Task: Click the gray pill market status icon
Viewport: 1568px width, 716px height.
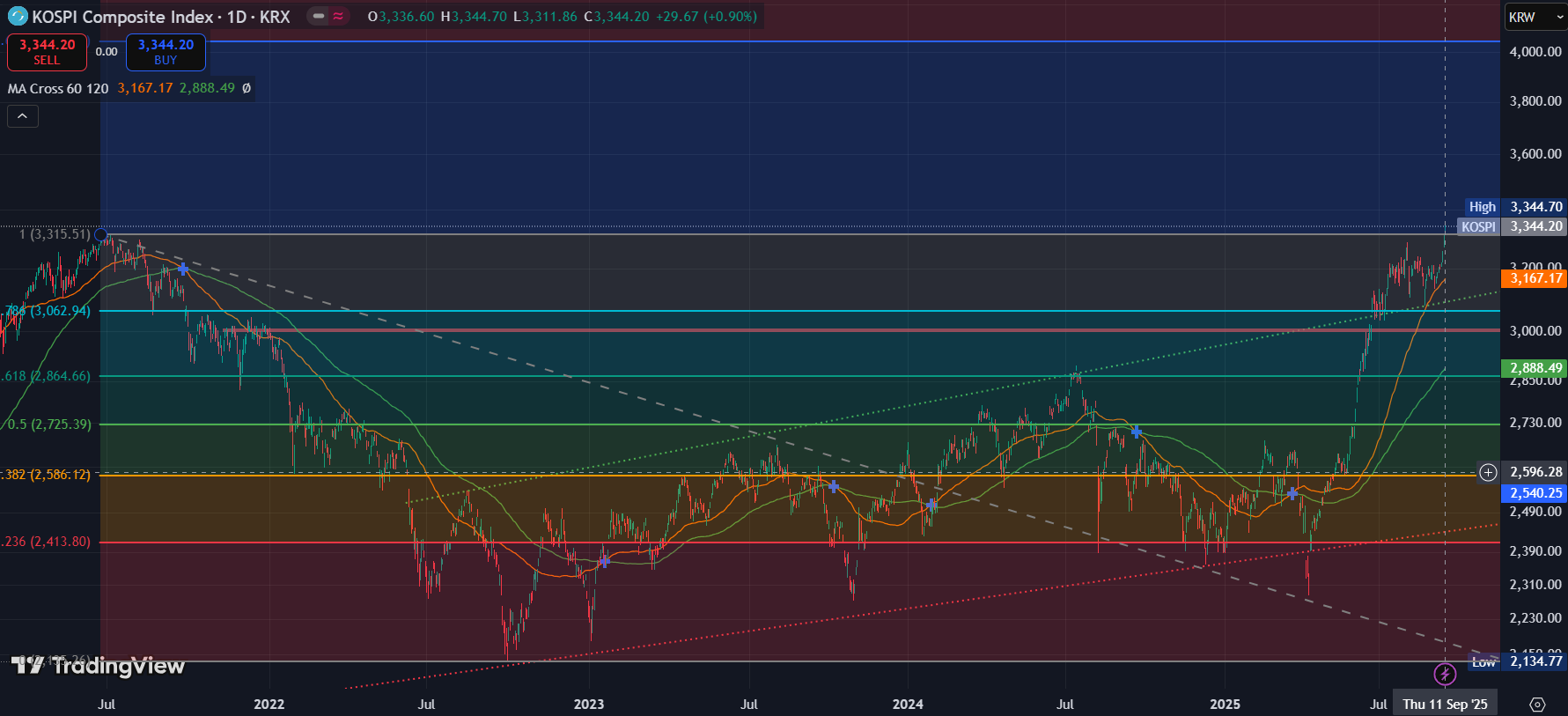Action: pos(318,16)
